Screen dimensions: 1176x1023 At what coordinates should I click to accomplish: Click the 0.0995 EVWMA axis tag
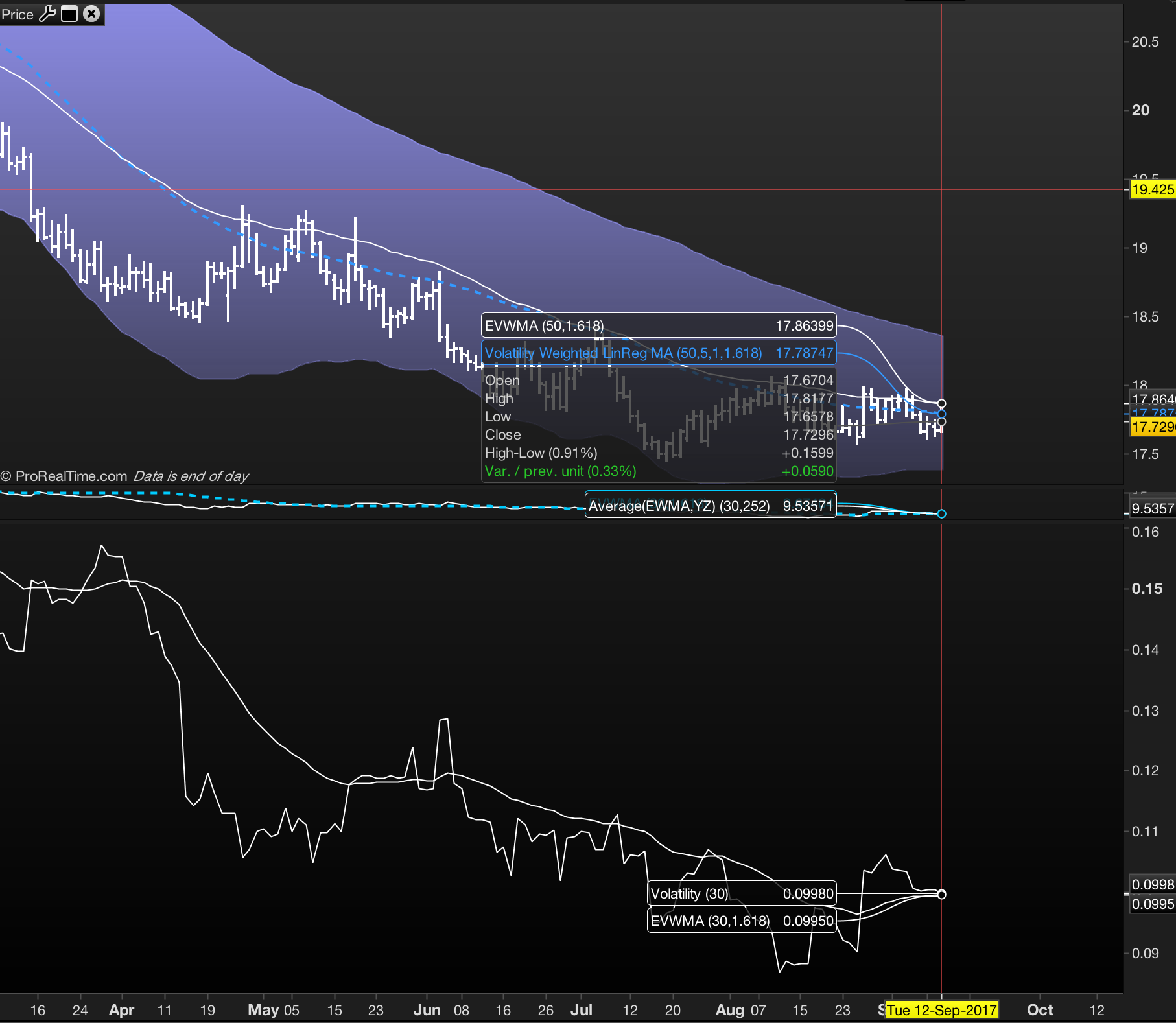coord(1153,904)
